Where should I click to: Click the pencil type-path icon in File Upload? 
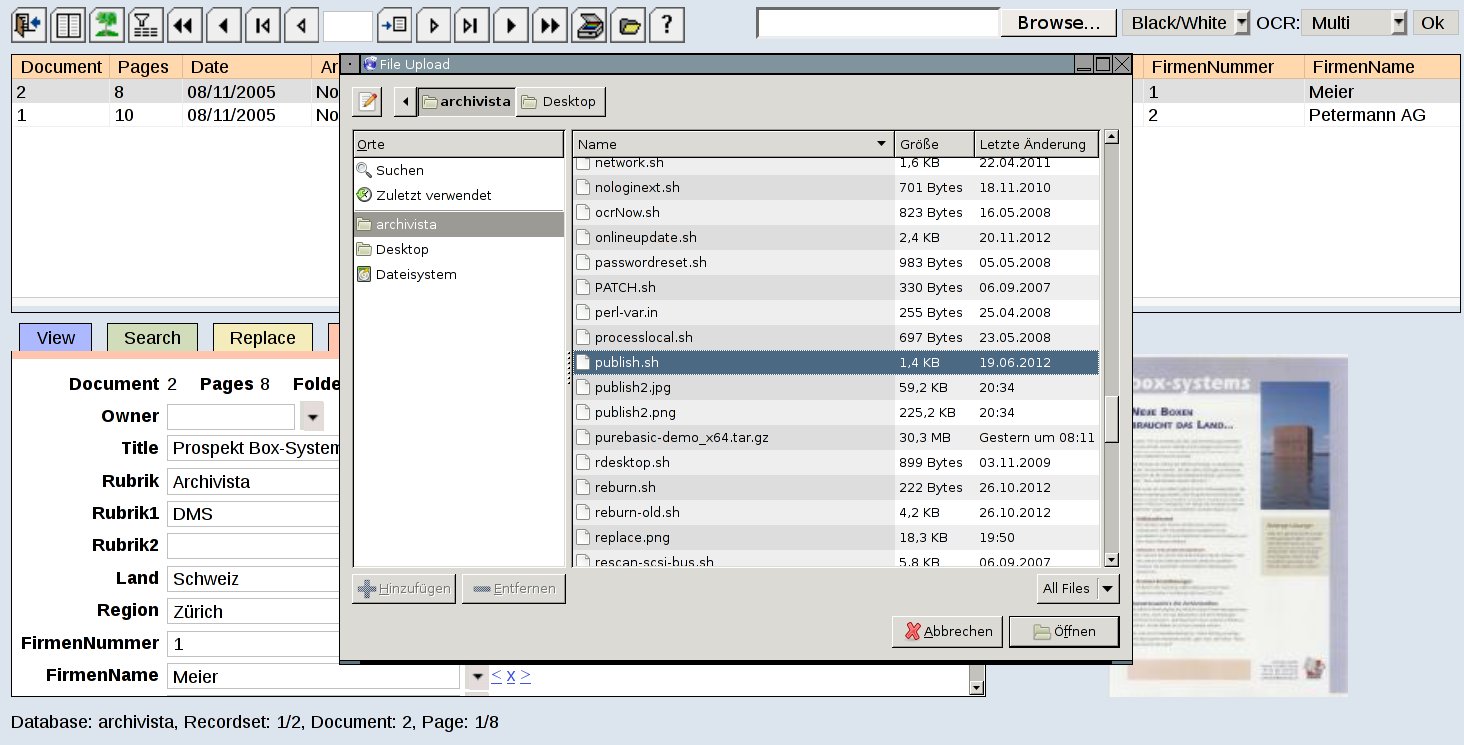point(367,101)
